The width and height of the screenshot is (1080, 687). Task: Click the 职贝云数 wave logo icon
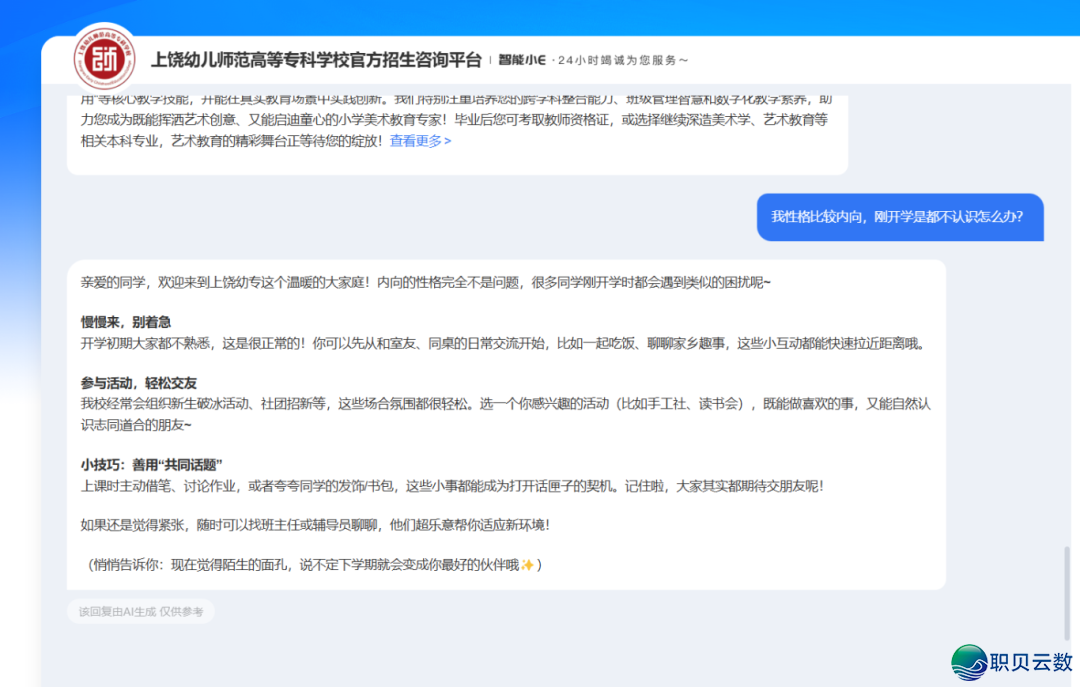point(968,662)
